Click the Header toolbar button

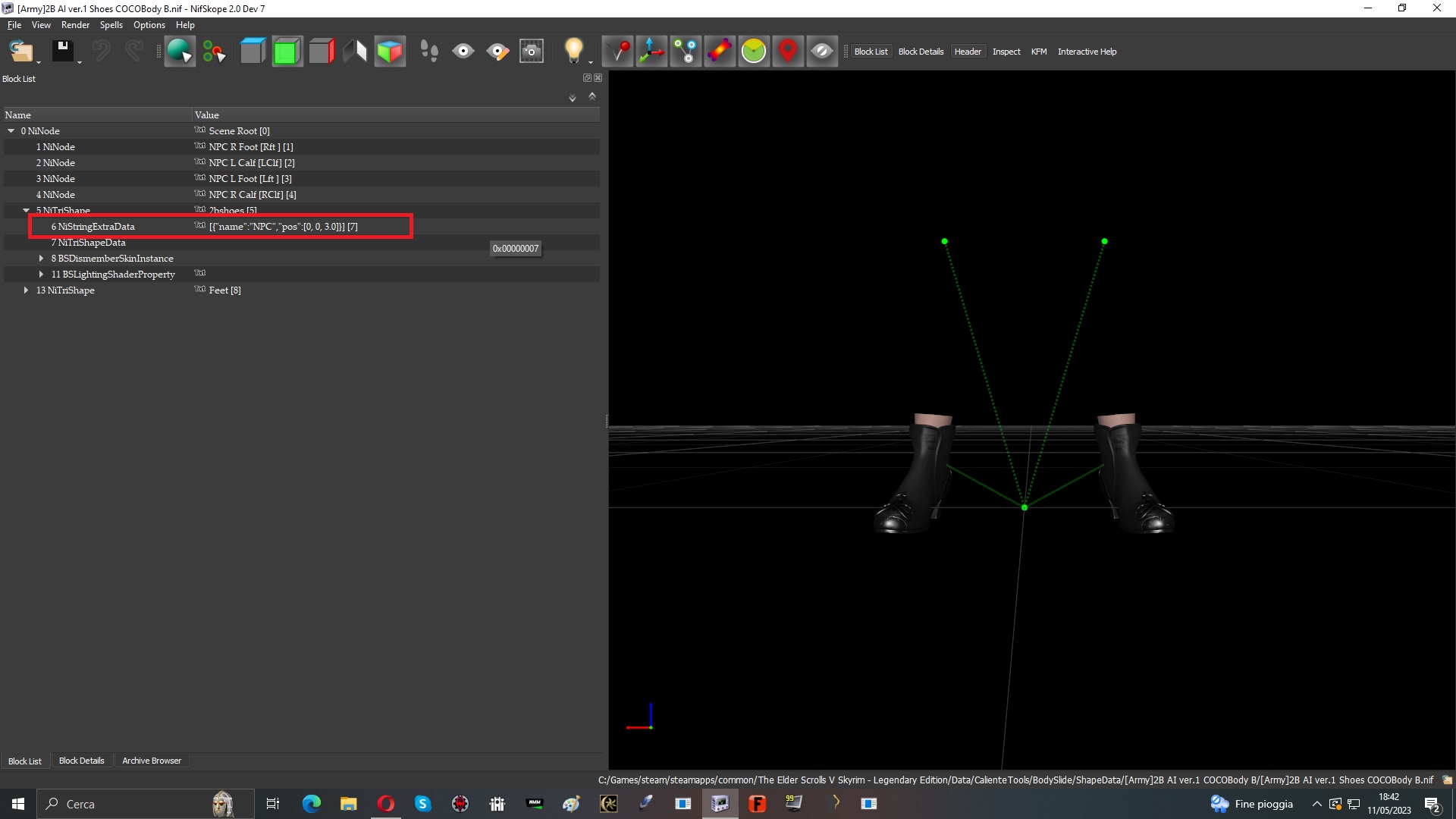click(968, 52)
